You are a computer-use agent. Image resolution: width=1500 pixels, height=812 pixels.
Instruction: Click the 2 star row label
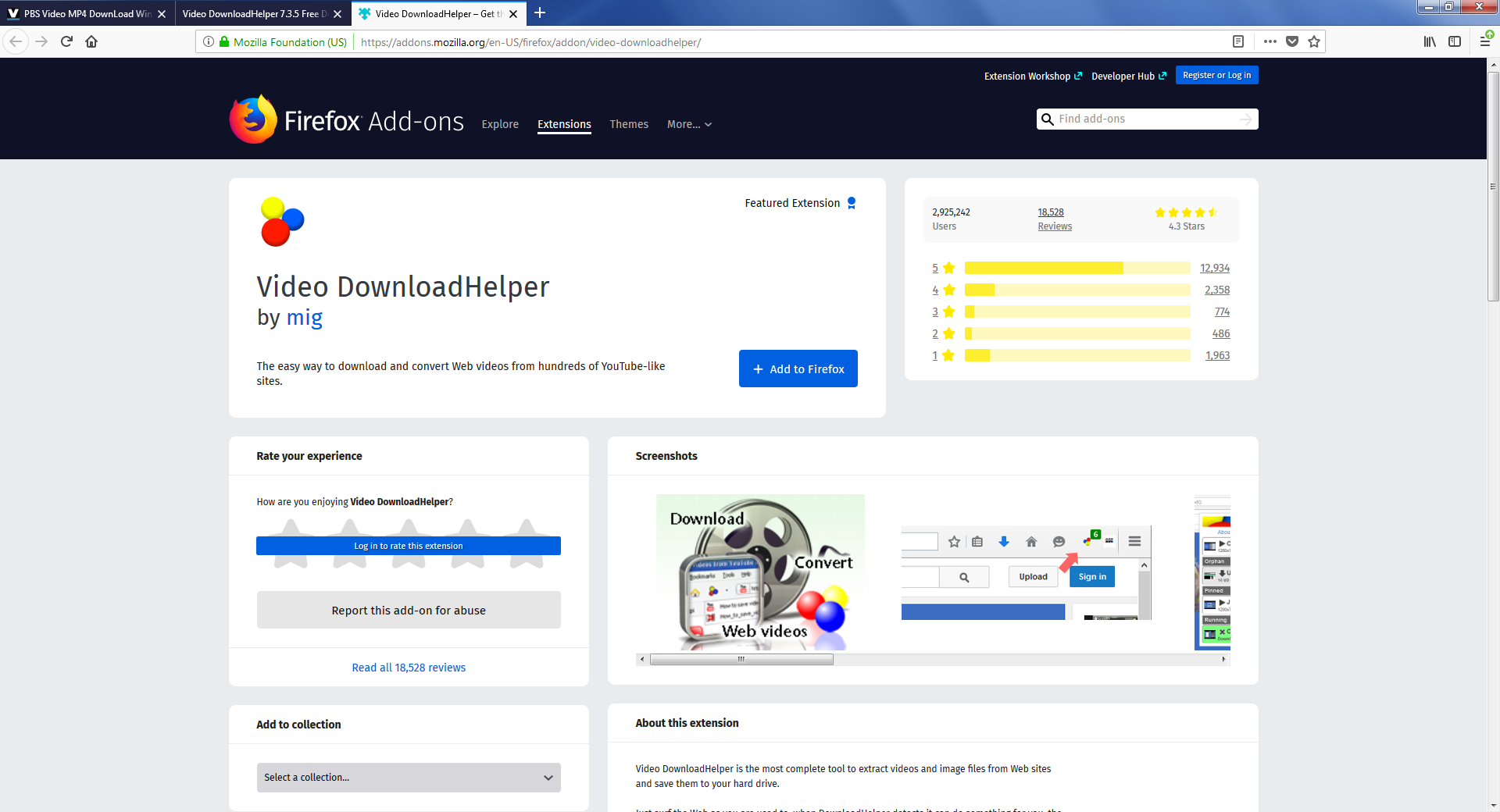943,333
